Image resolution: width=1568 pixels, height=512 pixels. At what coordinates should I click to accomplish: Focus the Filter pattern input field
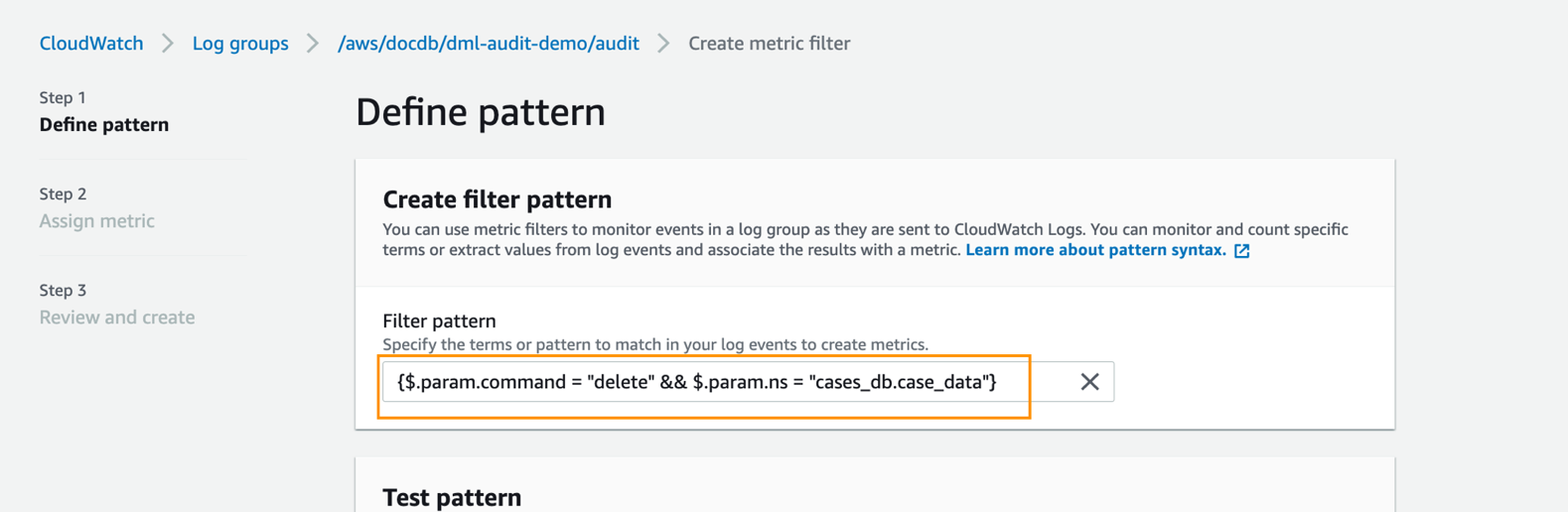[x=705, y=382]
